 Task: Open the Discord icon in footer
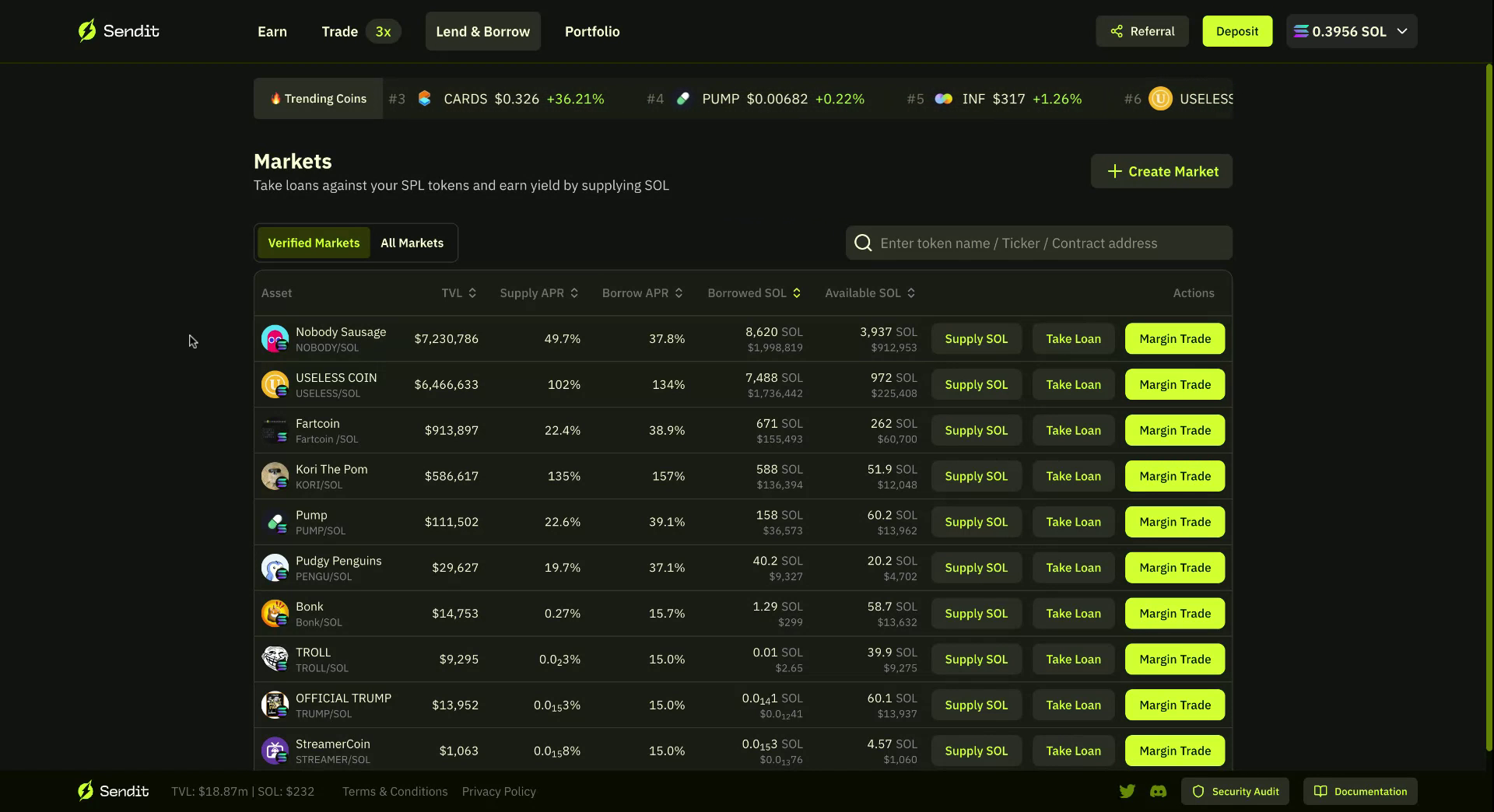[x=1158, y=791]
